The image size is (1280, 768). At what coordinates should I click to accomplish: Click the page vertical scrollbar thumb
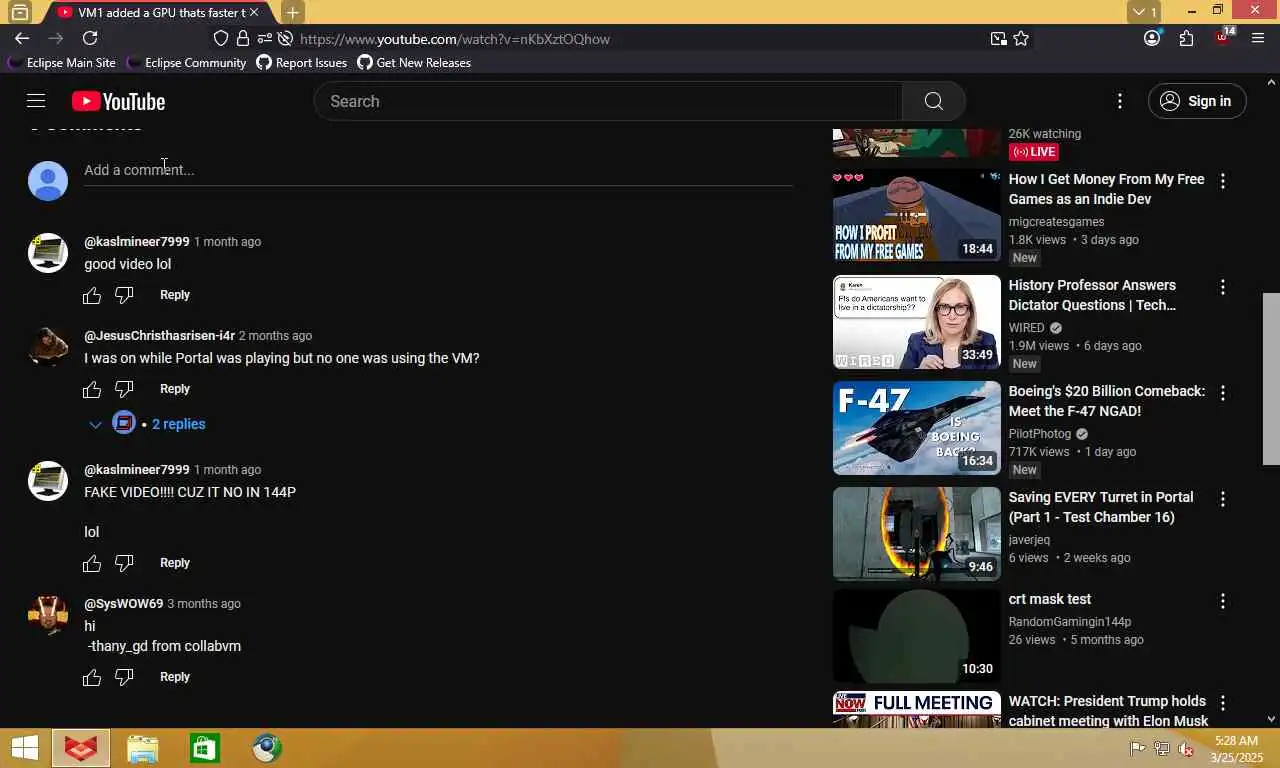coord(1271,378)
